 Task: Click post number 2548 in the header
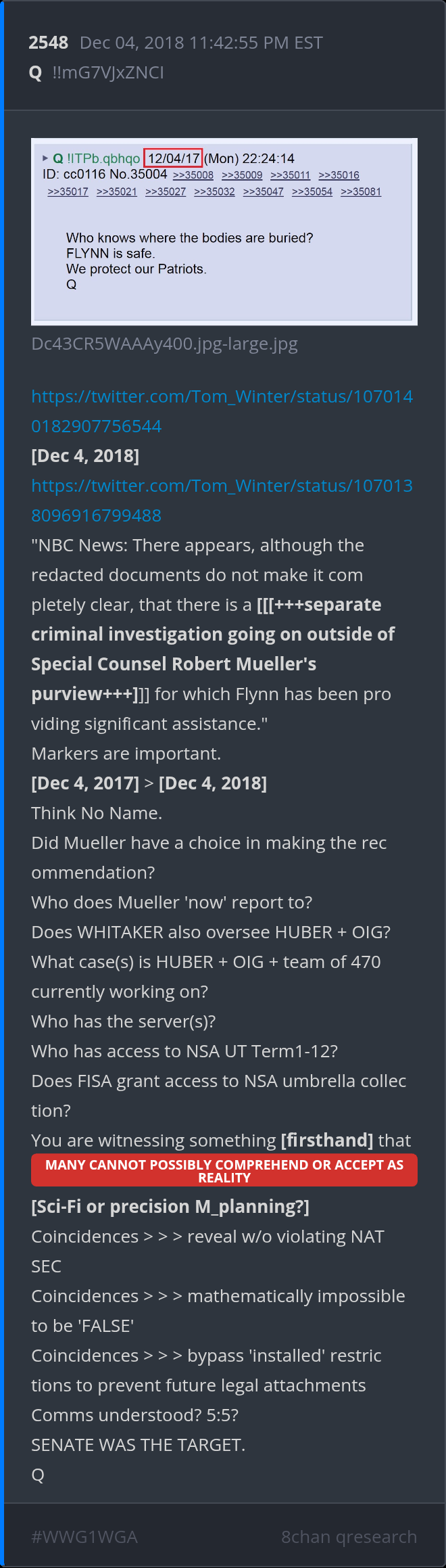click(x=48, y=43)
